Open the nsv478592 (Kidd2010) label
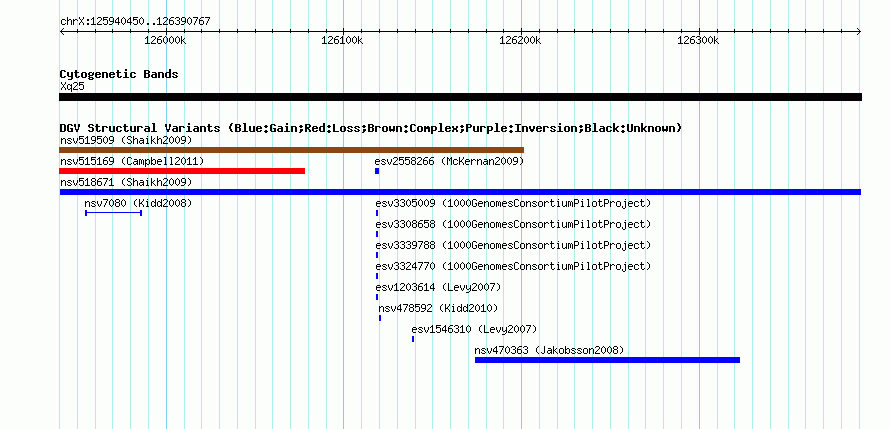 point(438,308)
